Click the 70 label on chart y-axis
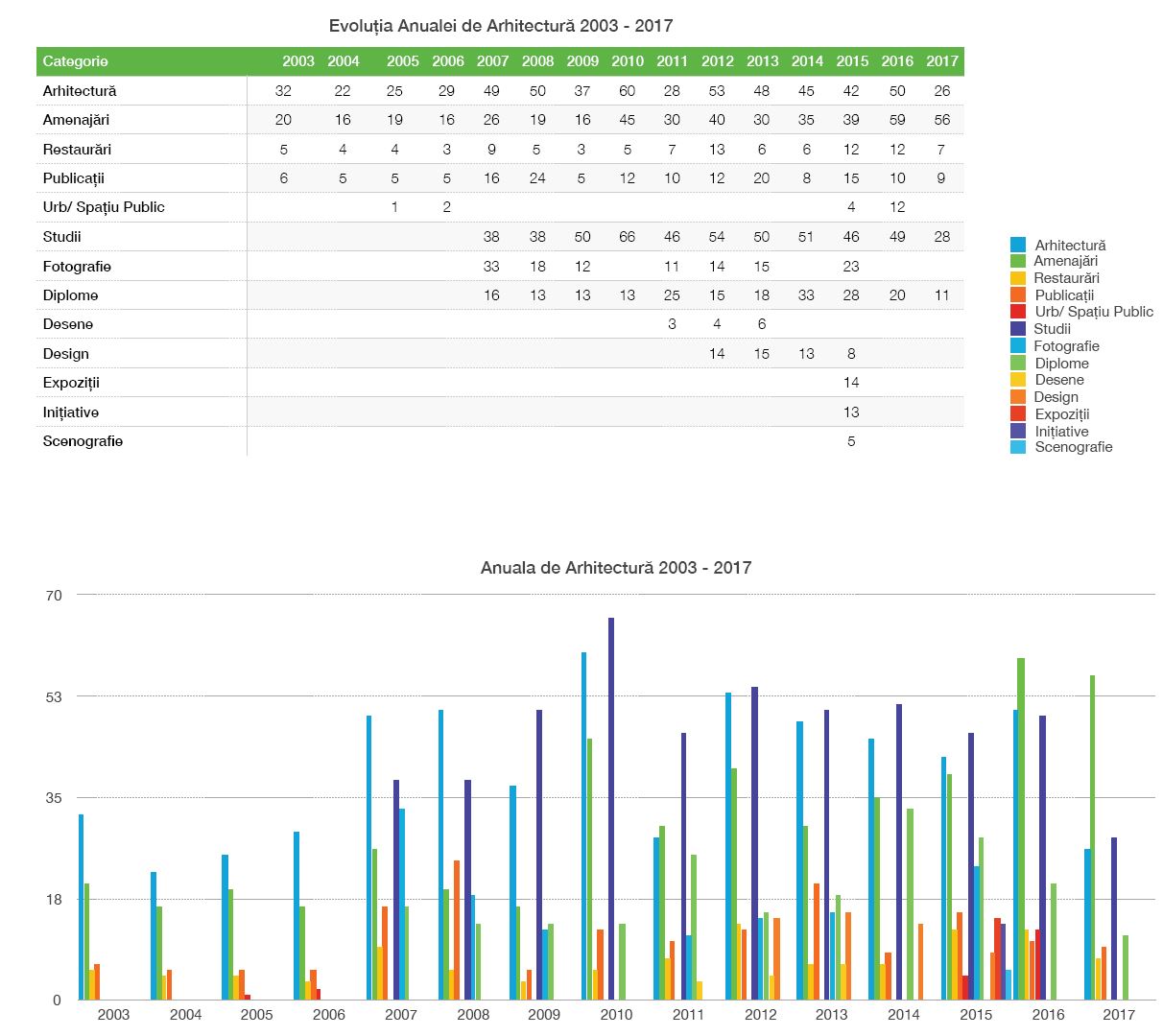Screen dimensions: 1163x1036 (54, 596)
